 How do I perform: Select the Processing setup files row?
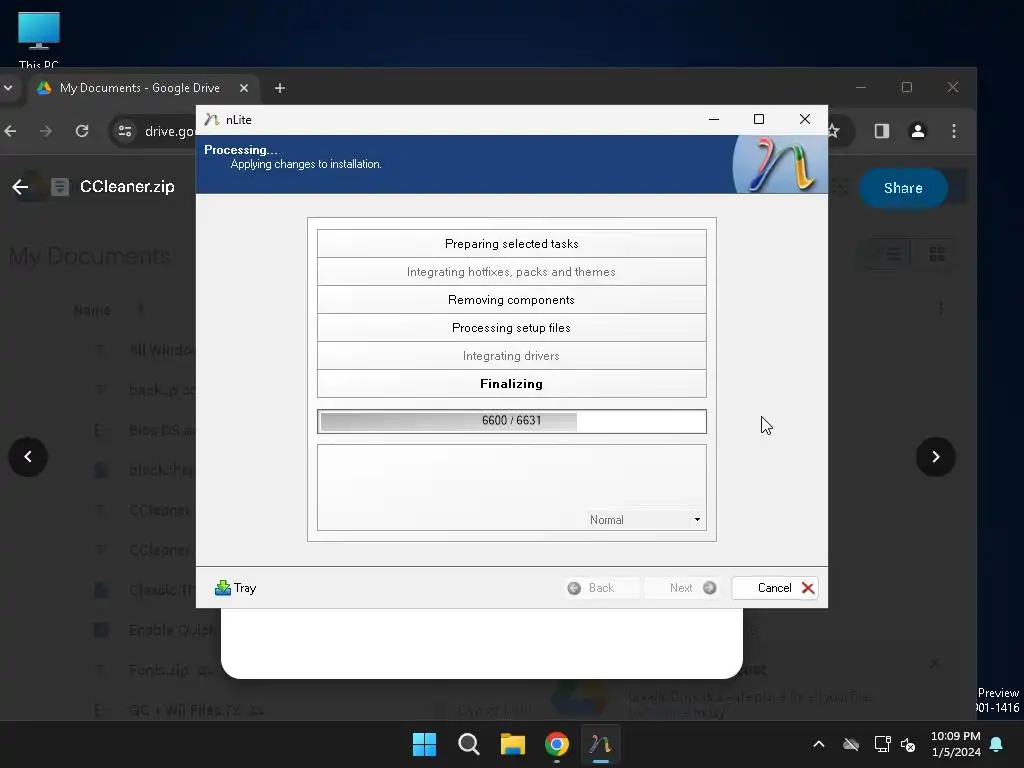click(511, 328)
